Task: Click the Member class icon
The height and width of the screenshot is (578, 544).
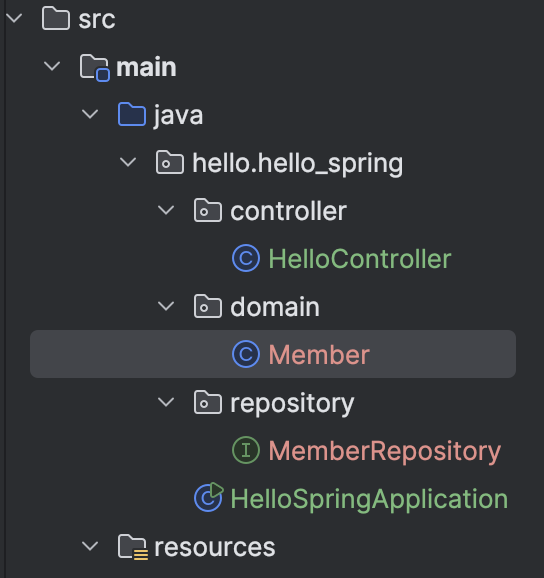Action: coord(246,354)
